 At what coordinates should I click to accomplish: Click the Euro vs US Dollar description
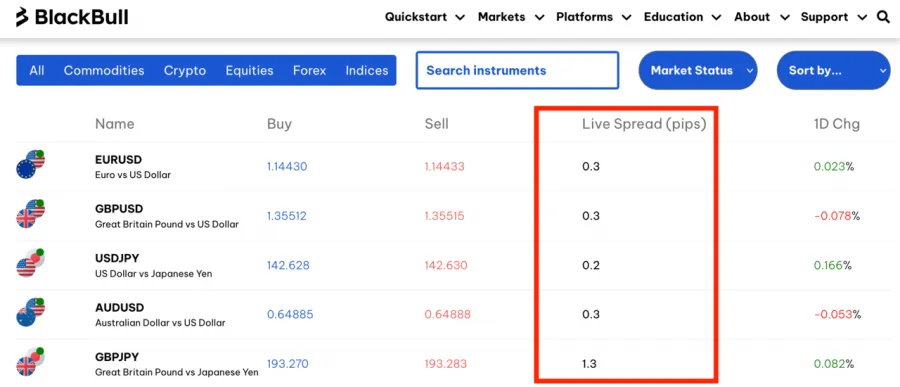[133, 175]
